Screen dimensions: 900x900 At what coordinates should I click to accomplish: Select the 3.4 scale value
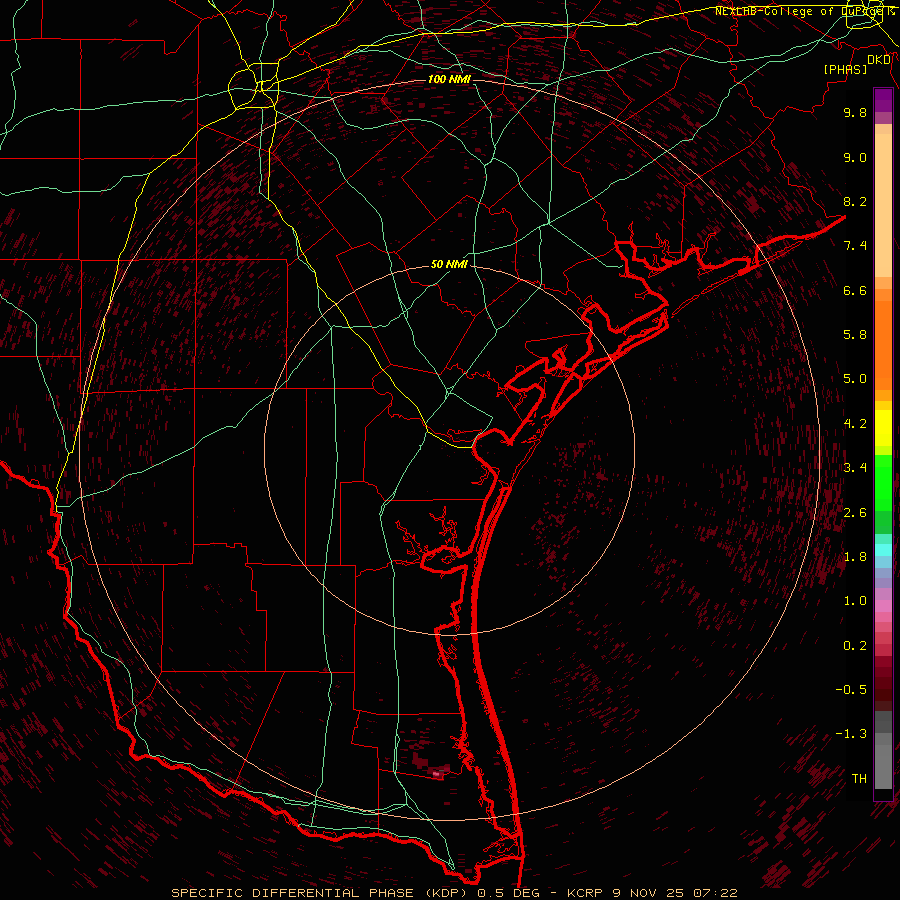855,468
